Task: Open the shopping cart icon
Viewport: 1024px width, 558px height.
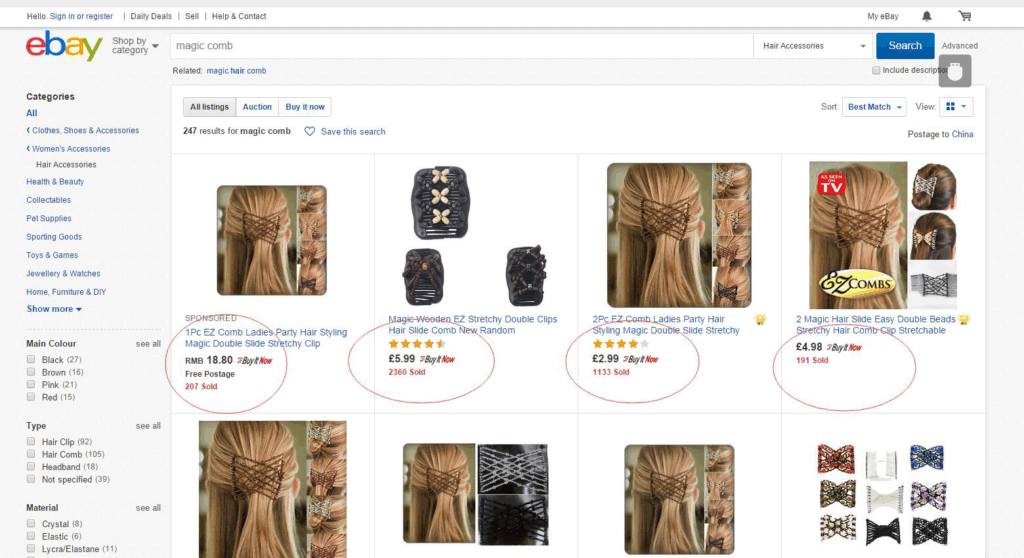Action: (964, 16)
